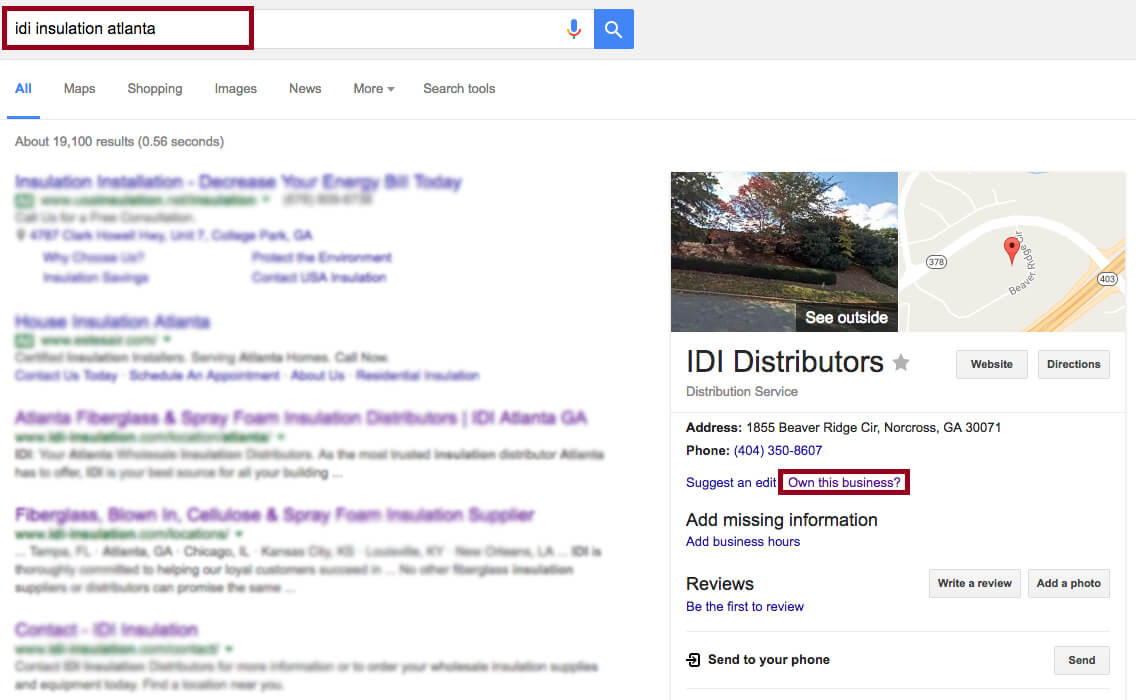Click the Own this business? link
The width and height of the screenshot is (1136, 700).
click(844, 483)
